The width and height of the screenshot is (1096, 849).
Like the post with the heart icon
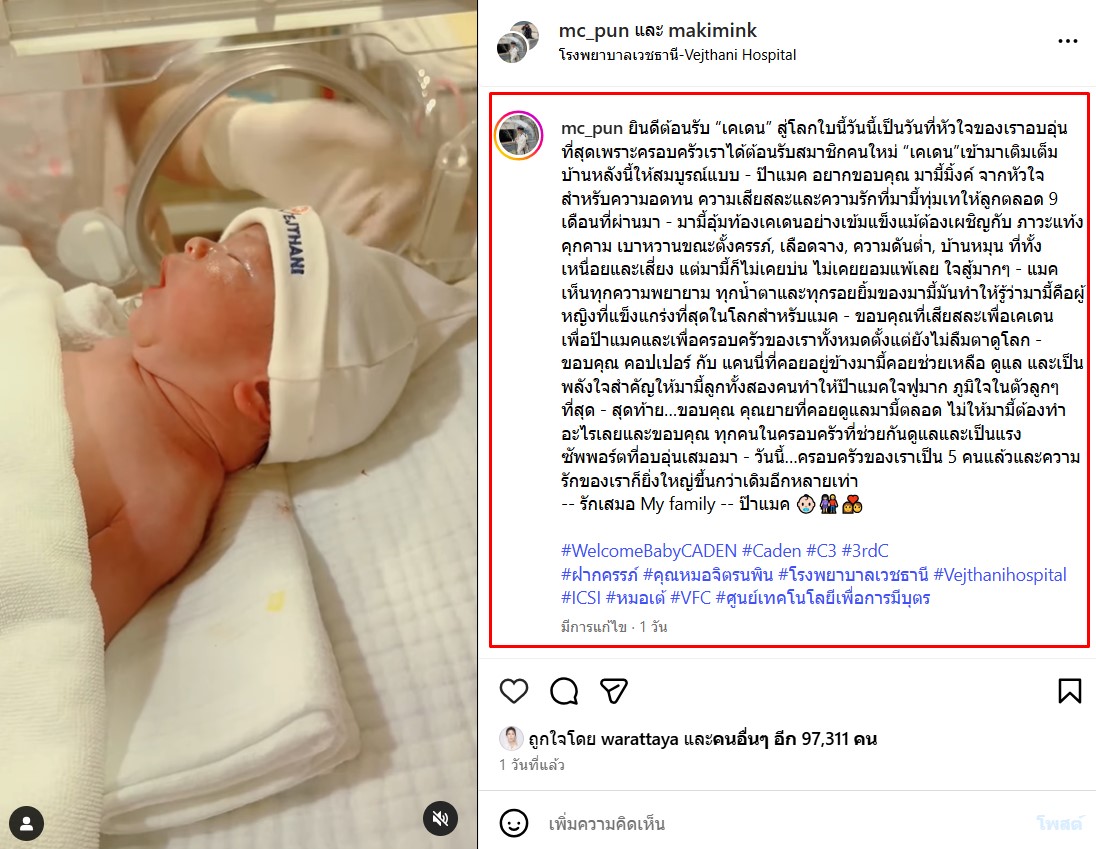[514, 691]
